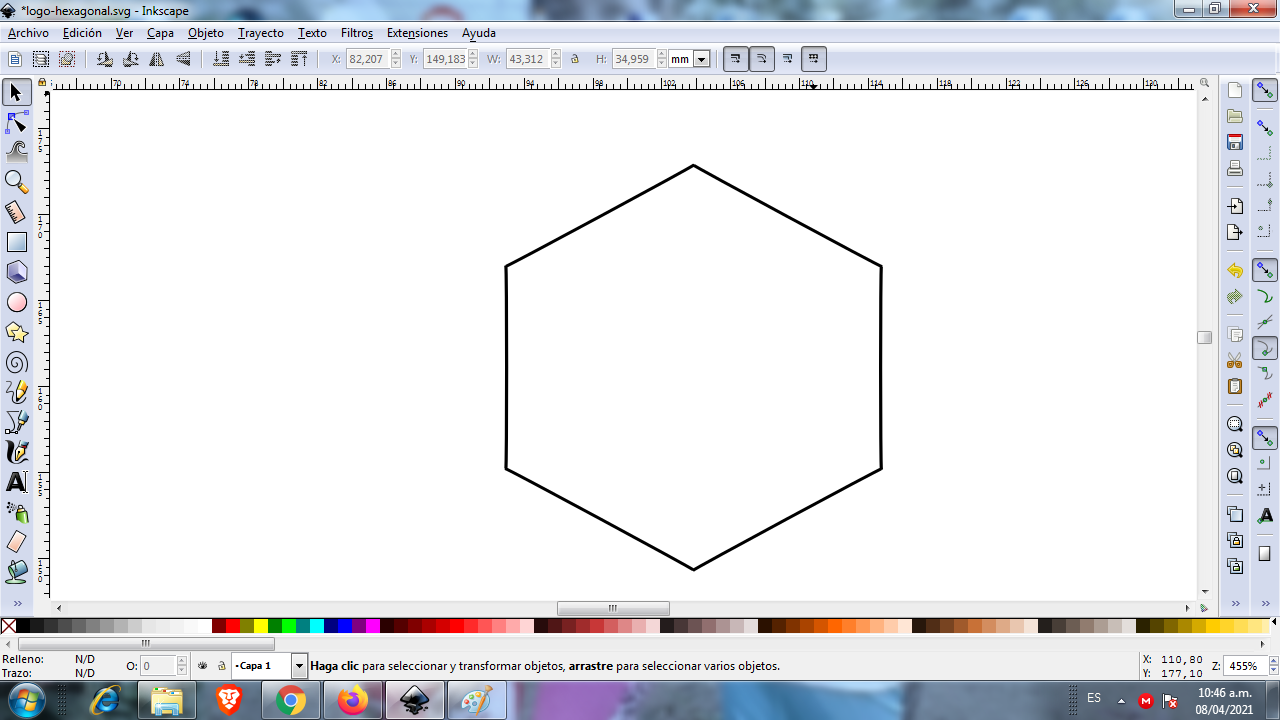Viewport: 1280px width, 720px height.
Task: Toggle the top Enable snapping button
Action: (1265, 91)
